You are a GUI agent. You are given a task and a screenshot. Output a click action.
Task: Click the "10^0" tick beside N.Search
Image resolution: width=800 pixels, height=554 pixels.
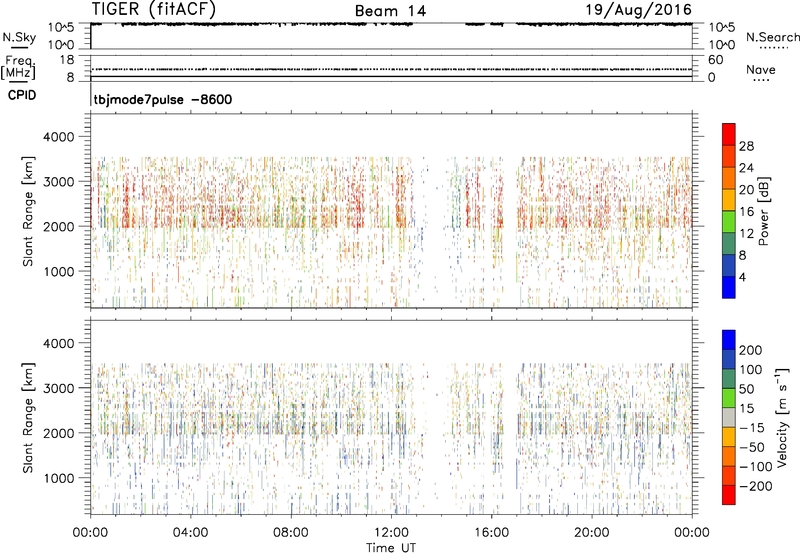point(722,45)
